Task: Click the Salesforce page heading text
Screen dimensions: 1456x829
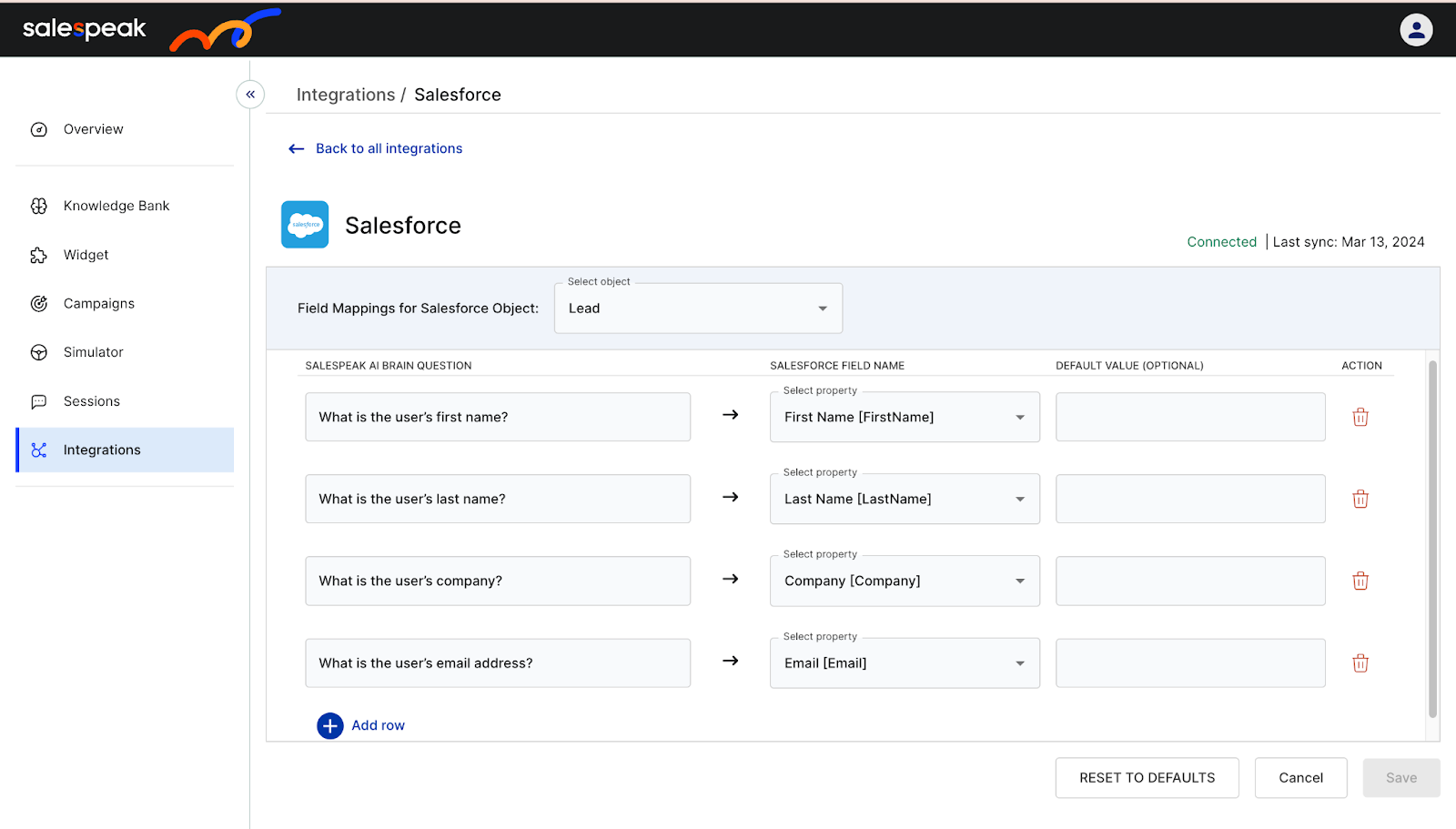Action: coord(403,226)
